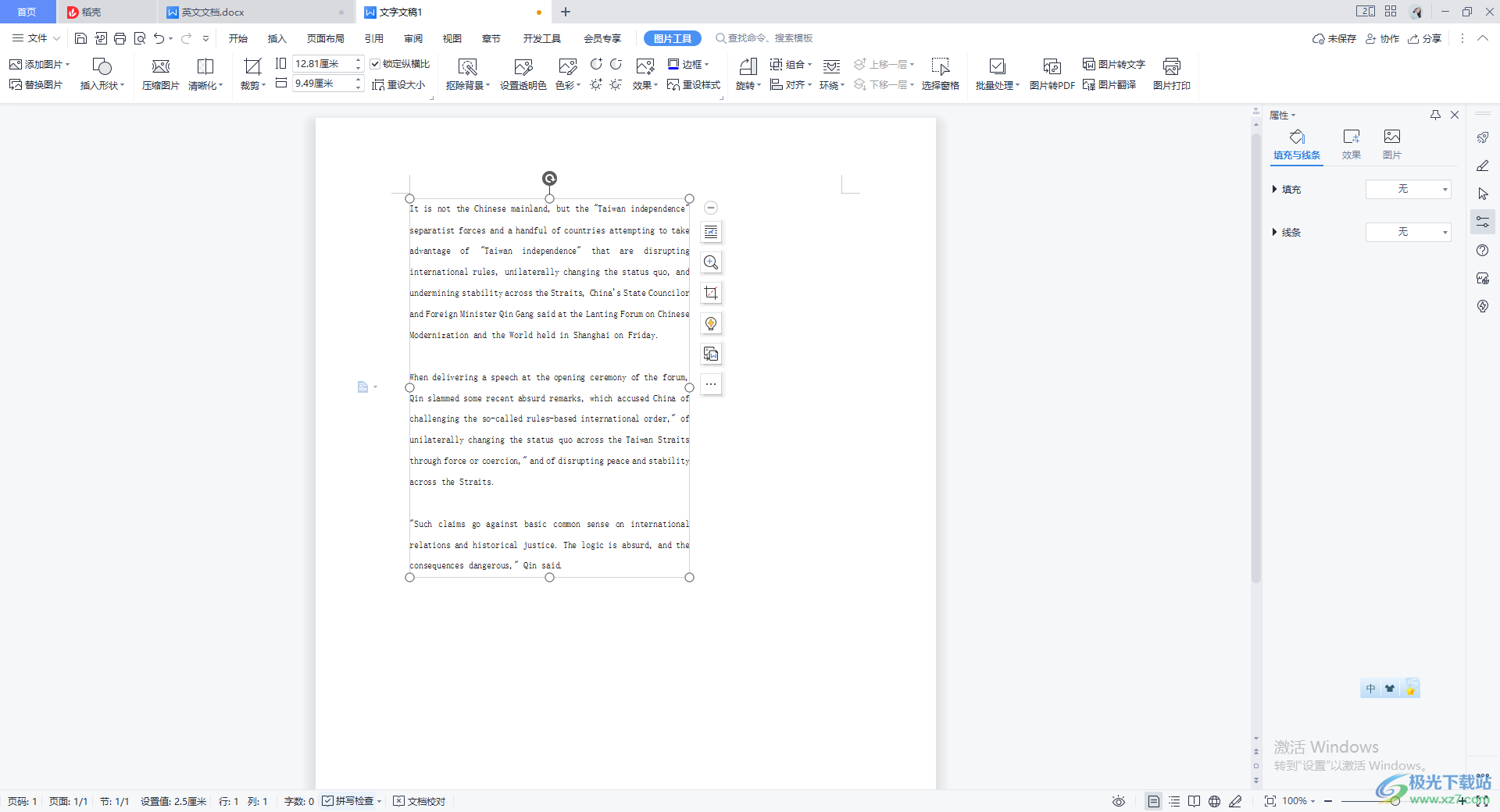Open Border (边框) dropdown

688,64
